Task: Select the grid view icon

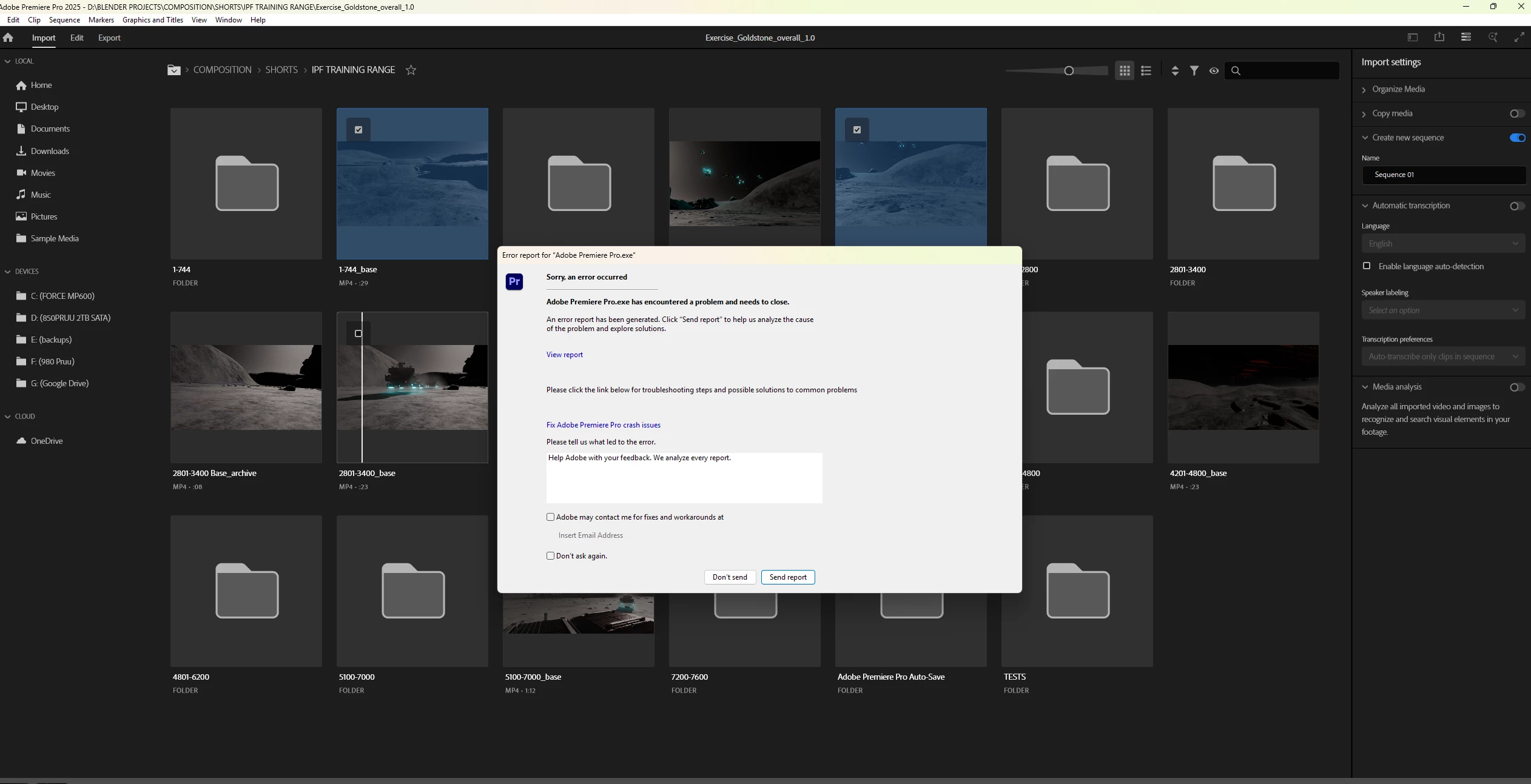Action: (x=1125, y=71)
